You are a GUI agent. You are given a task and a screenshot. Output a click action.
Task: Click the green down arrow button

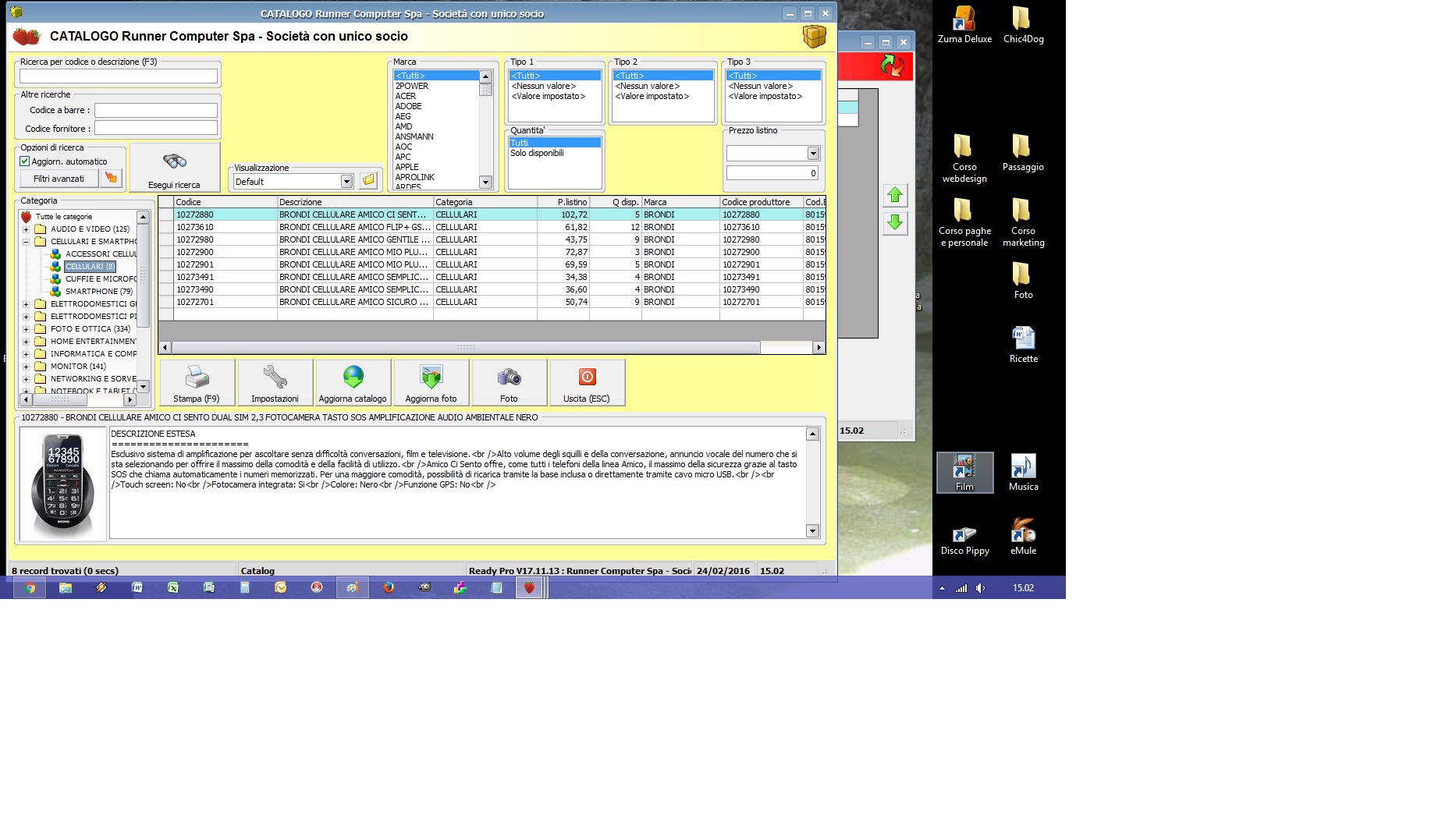[895, 222]
